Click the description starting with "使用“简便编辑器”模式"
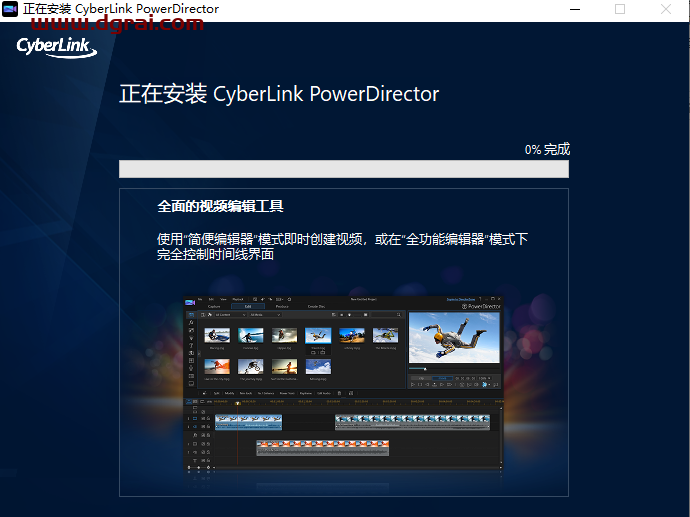This screenshot has height=517, width=690. click(x=342, y=246)
